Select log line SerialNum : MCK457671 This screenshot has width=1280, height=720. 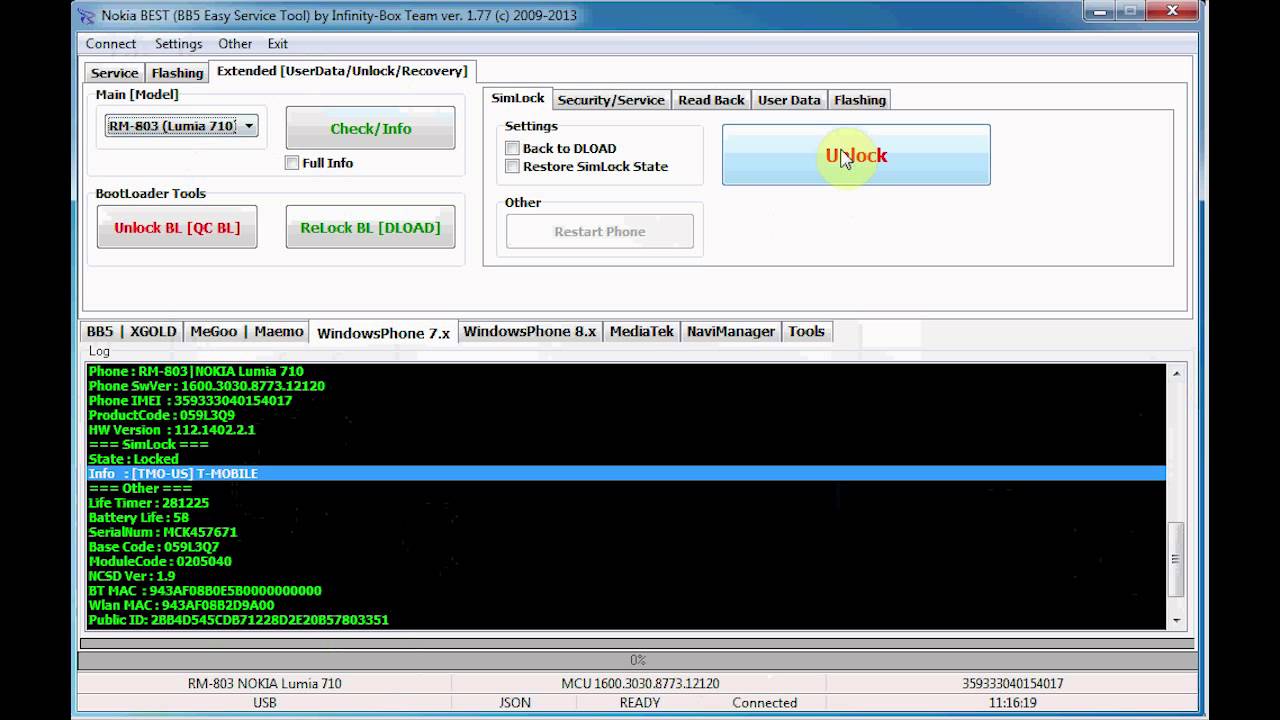click(162, 532)
